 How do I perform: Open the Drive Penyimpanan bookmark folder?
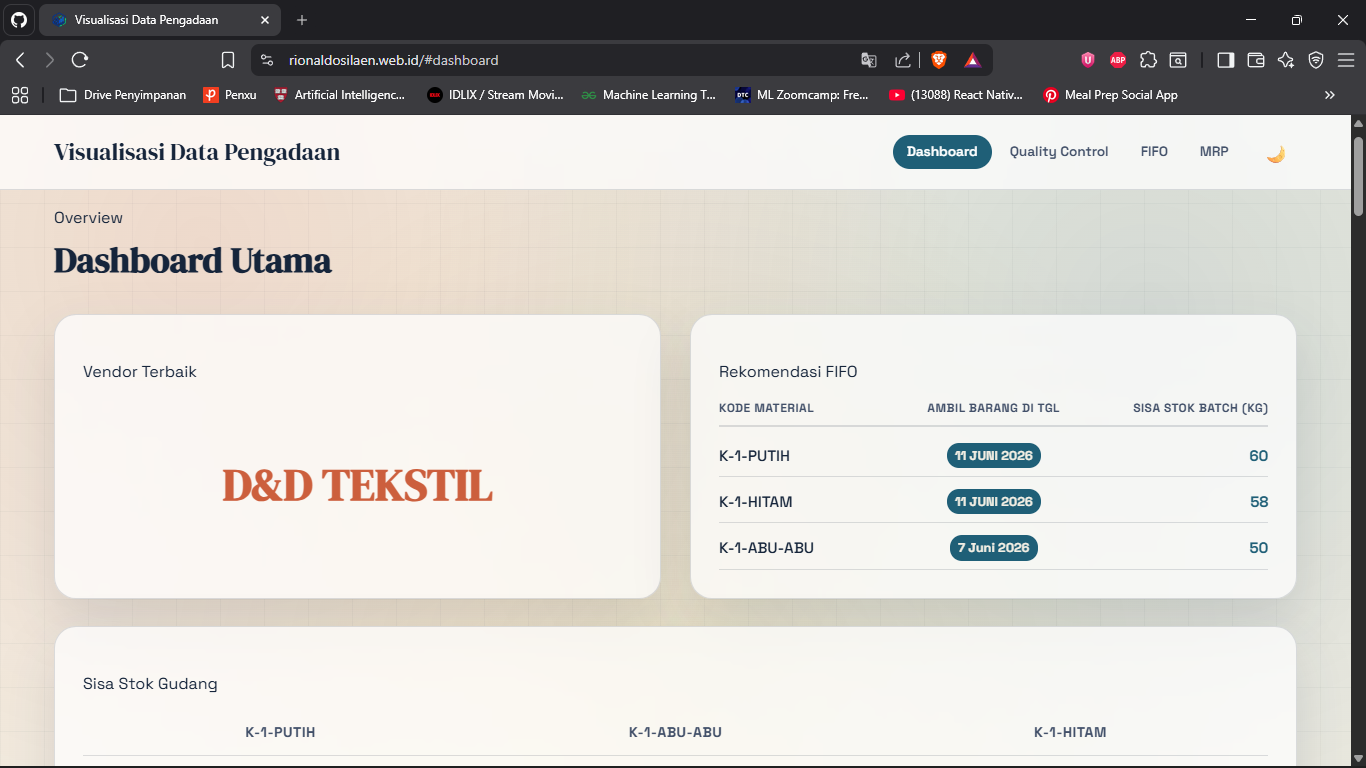pyautogui.click(x=123, y=95)
